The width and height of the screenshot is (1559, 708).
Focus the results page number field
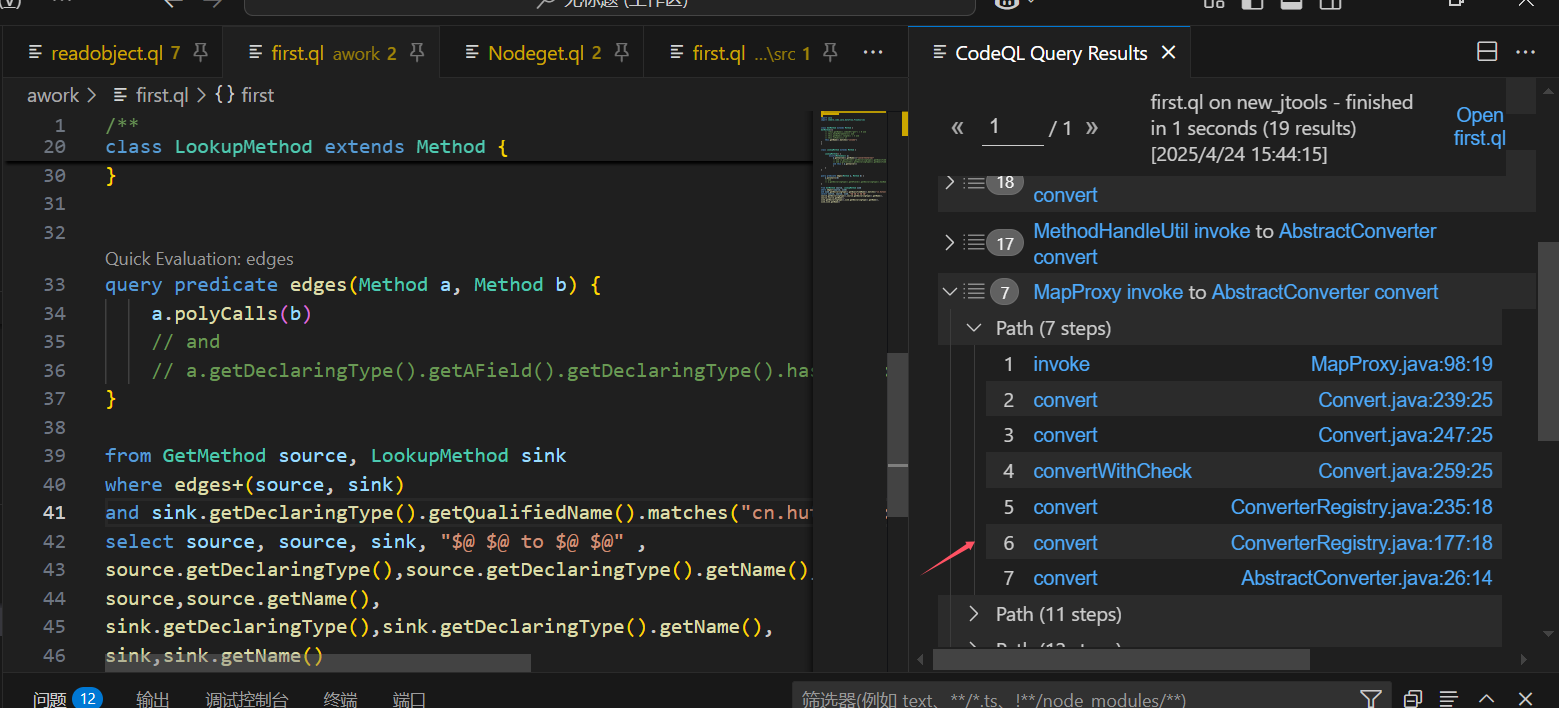[x=1012, y=127]
